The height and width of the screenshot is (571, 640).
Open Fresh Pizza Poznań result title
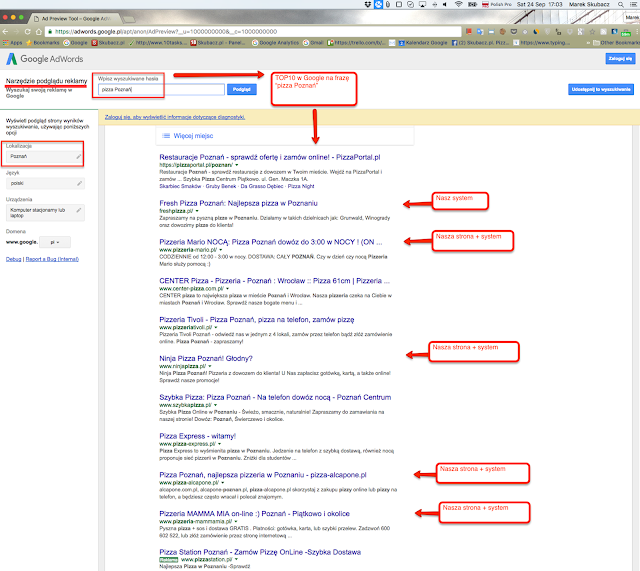pyautogui.click(x=238, y=203)
